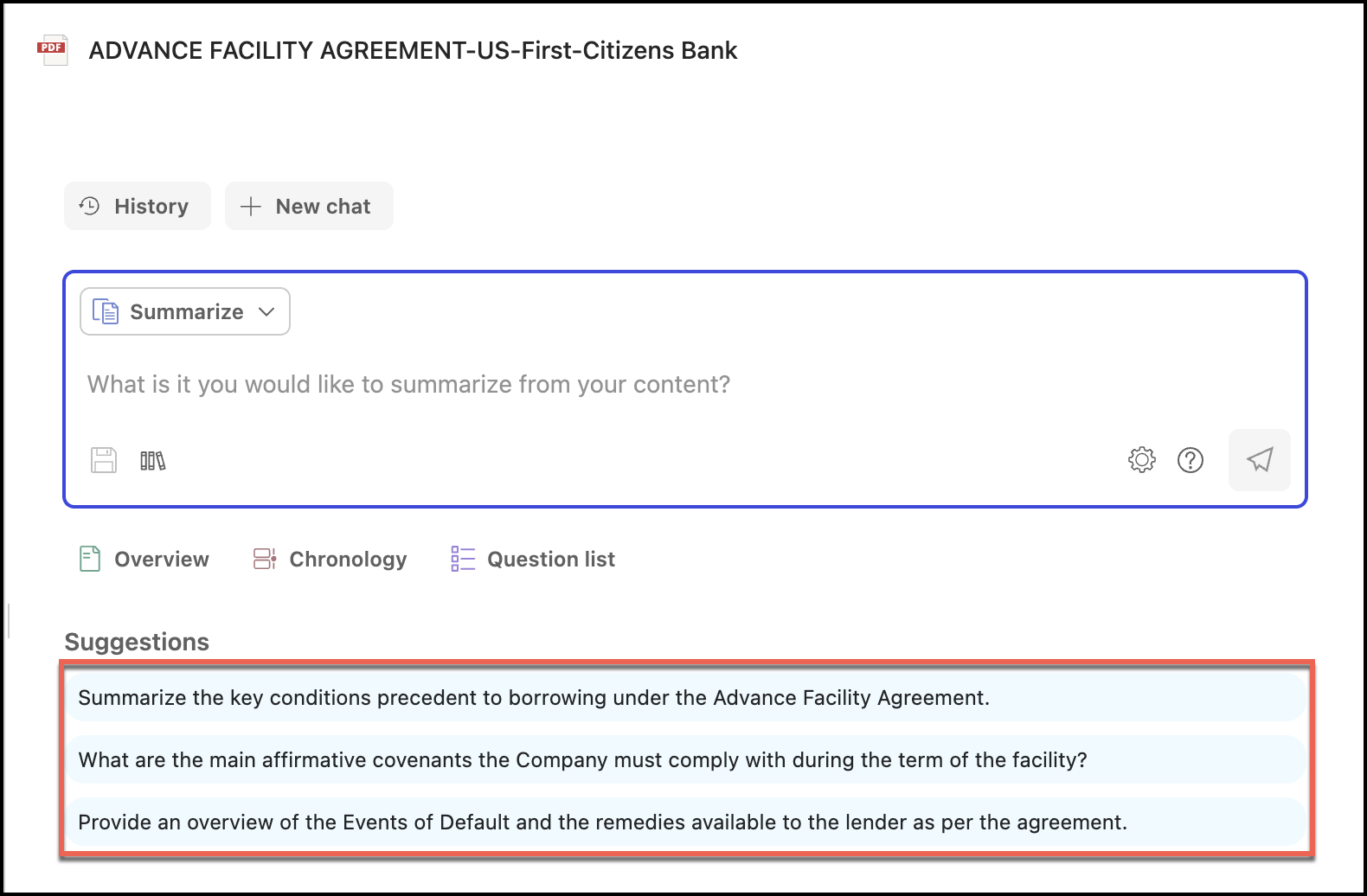Open the prompt library books icon
Image resolution: width=1367 pixels, height=896 pixels.
152,460
